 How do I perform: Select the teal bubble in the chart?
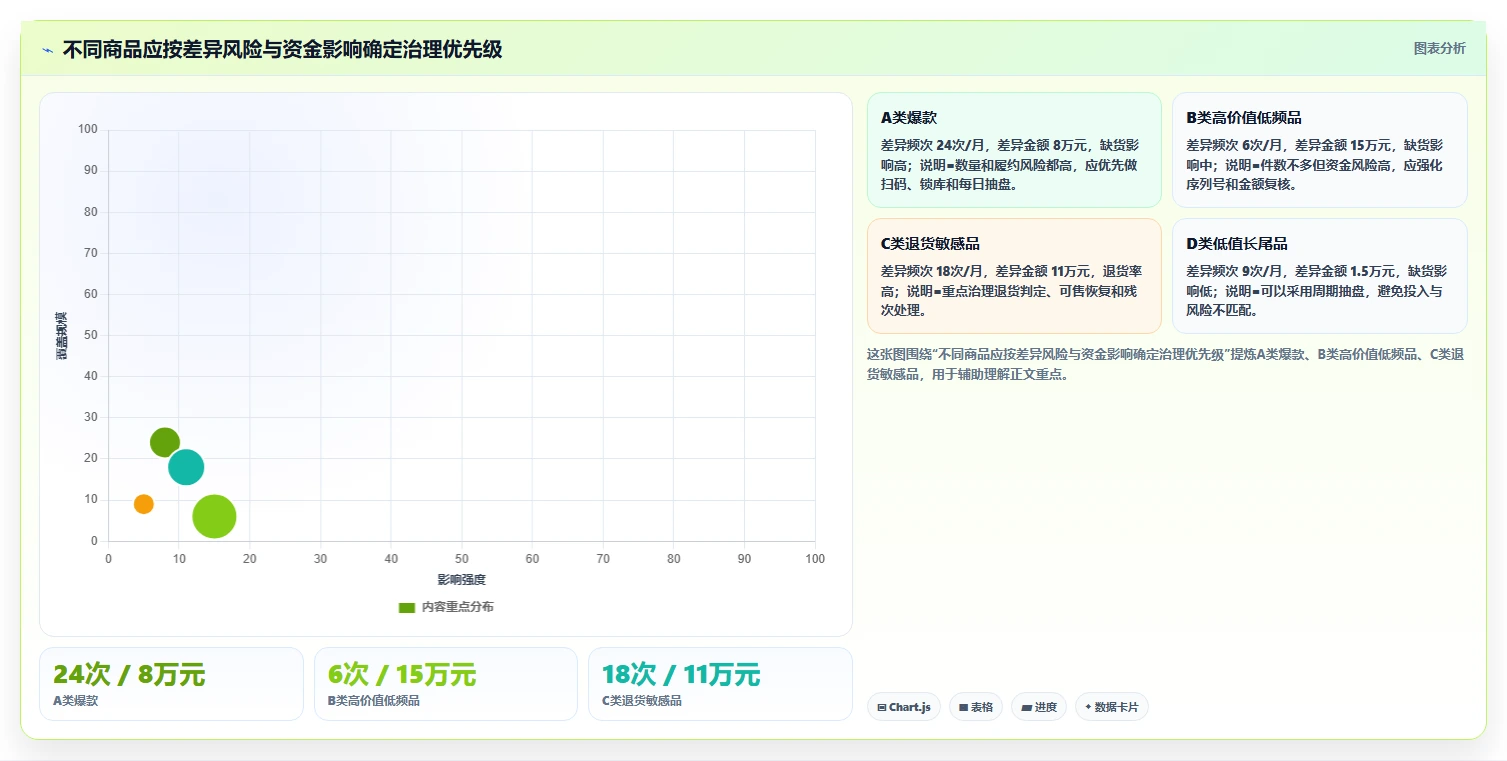pyautogui.click(x=186, y=467)
